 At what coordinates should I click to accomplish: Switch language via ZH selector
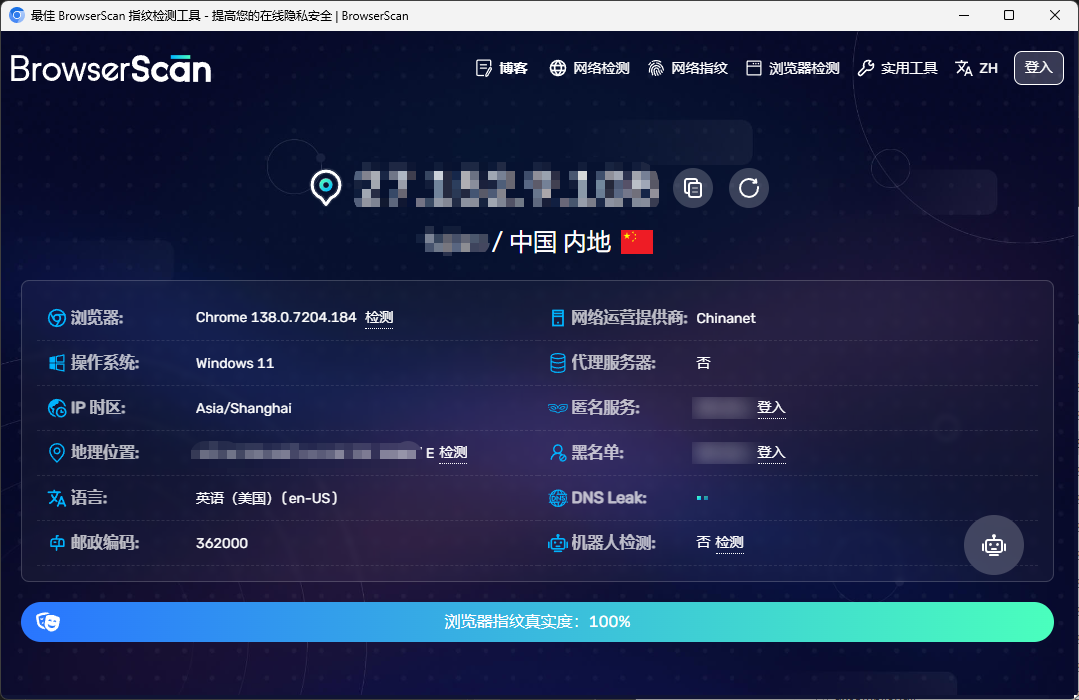coord(976,68)
